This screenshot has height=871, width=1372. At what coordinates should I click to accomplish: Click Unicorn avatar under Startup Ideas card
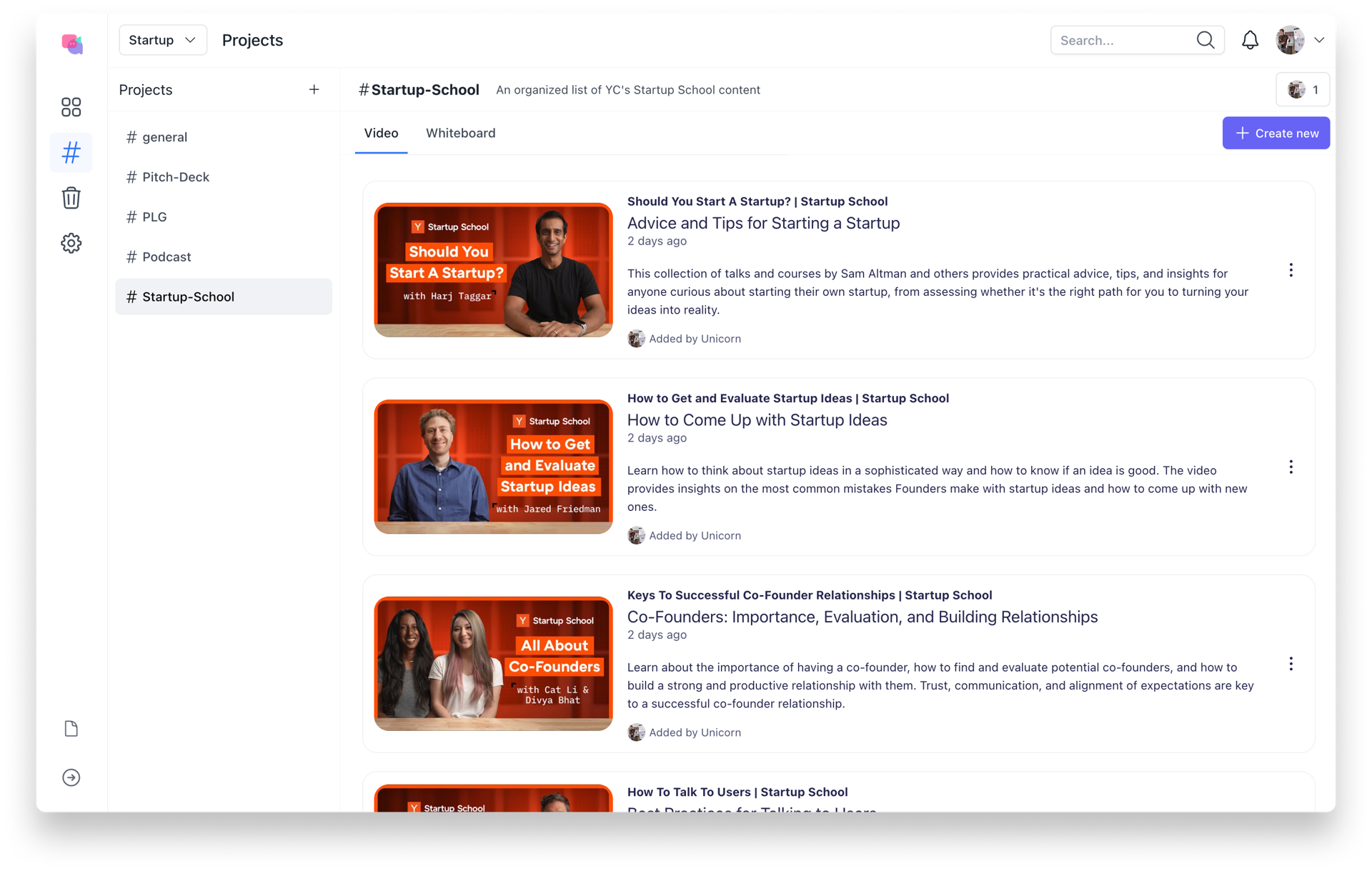click(636, 535)
